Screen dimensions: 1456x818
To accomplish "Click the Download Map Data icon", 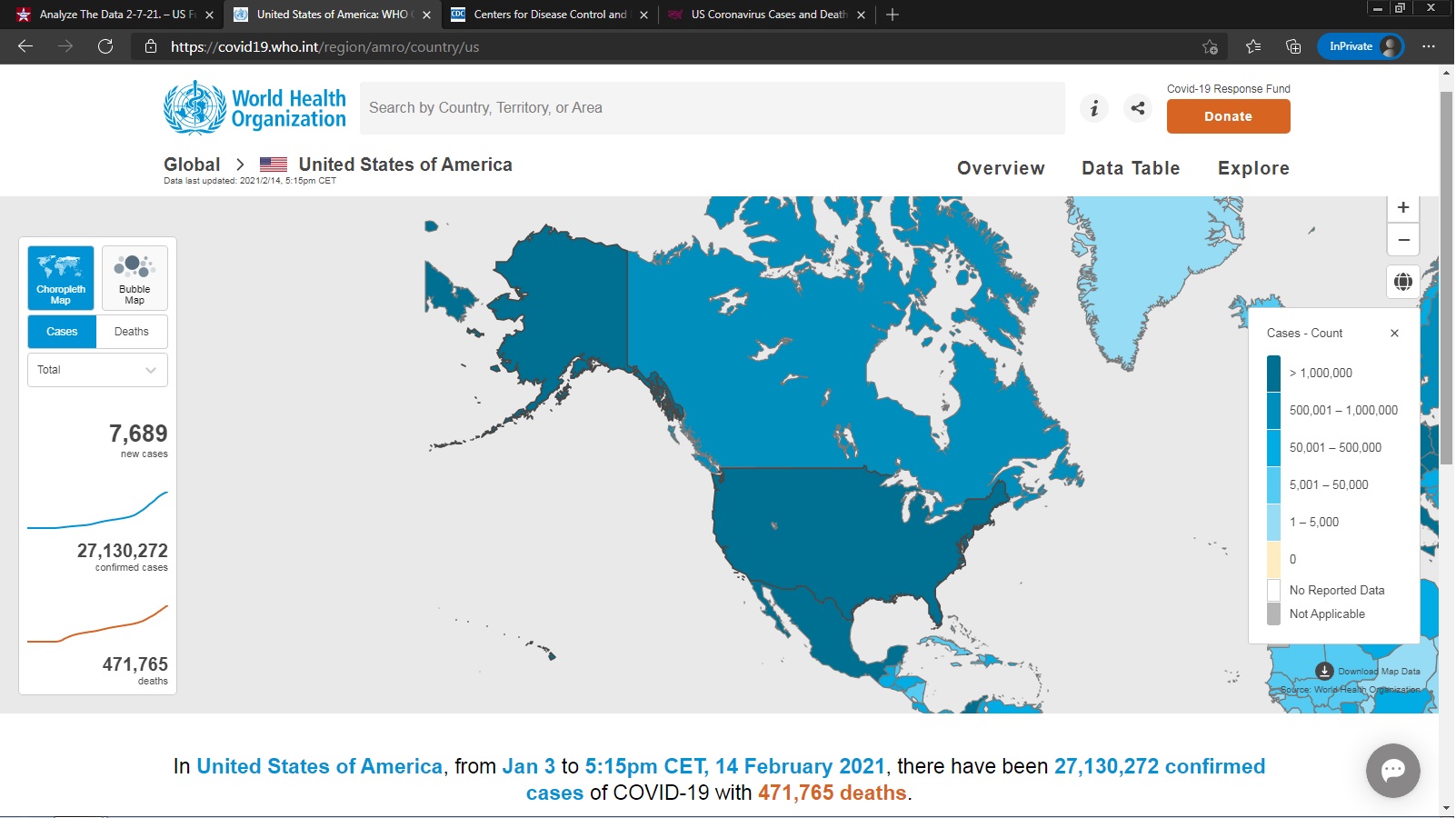I will coord(1324,671).
